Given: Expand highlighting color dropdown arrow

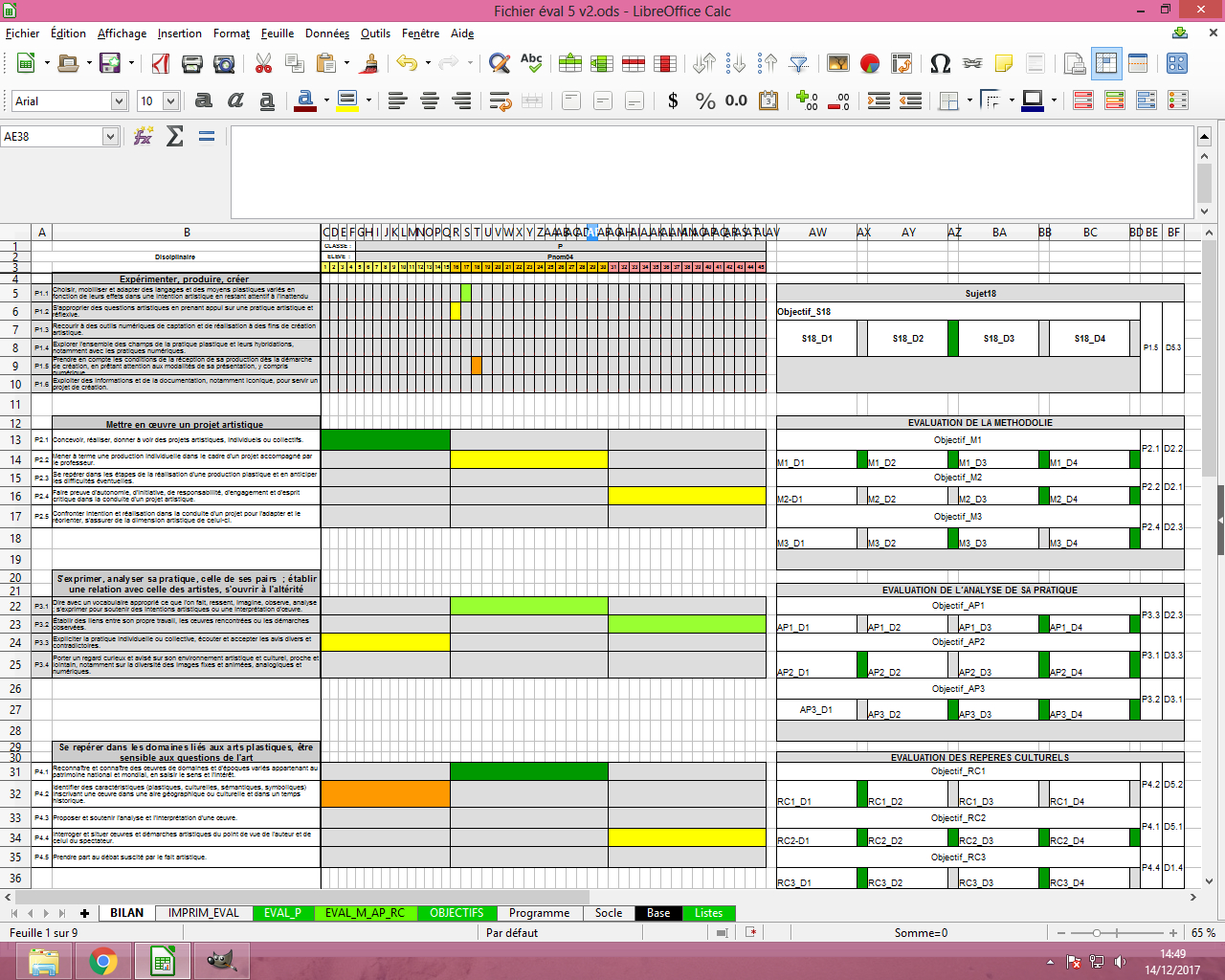Looking at the screenshot, I should [x=368, y=100].
